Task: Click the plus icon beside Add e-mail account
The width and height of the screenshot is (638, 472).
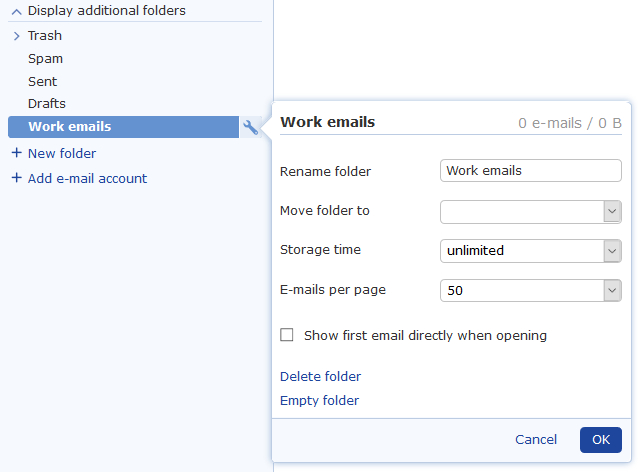Action: pos(16,178)
